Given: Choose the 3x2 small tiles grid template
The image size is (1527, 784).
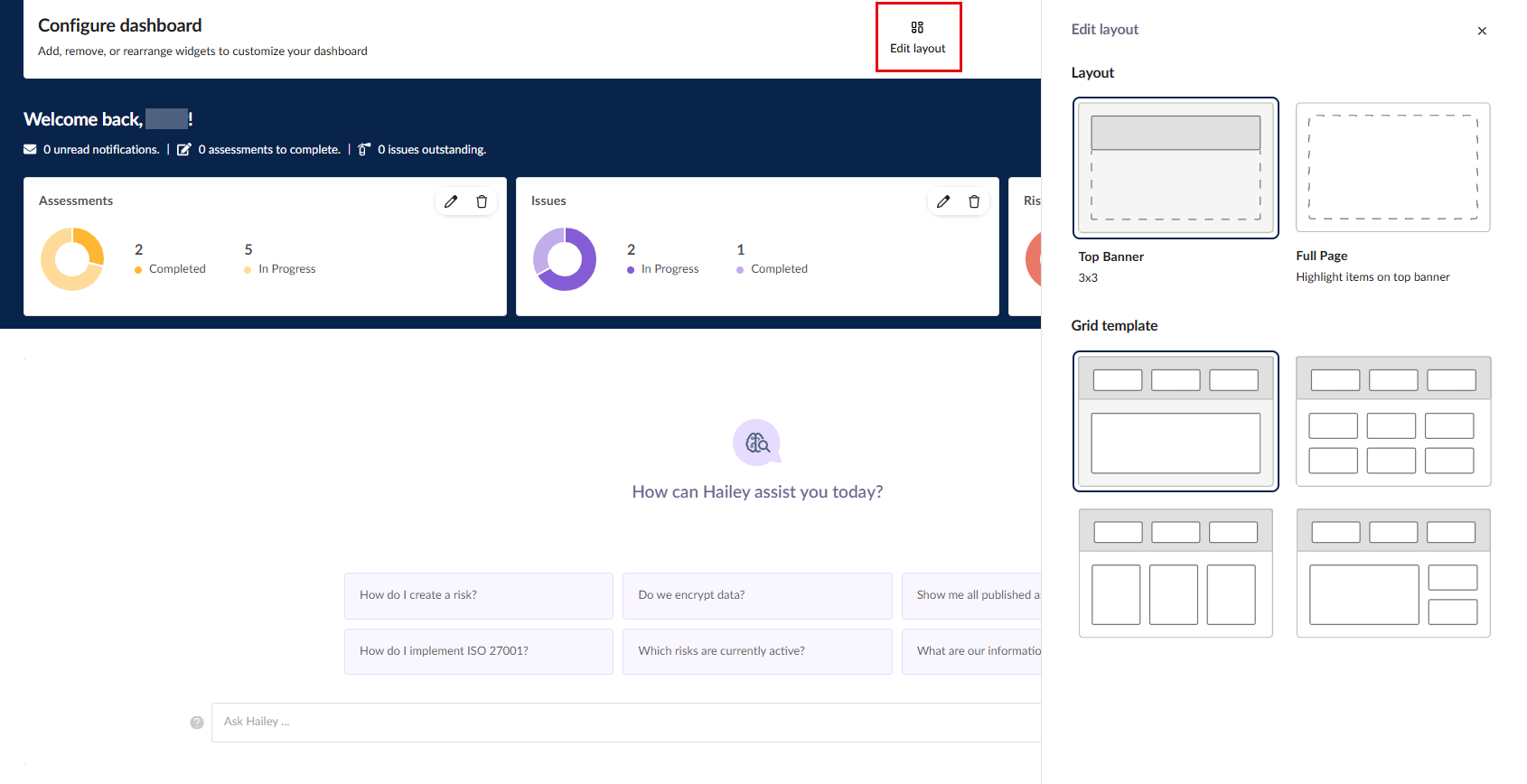Looking at the screenshot, I should [x=1393, y=421].
